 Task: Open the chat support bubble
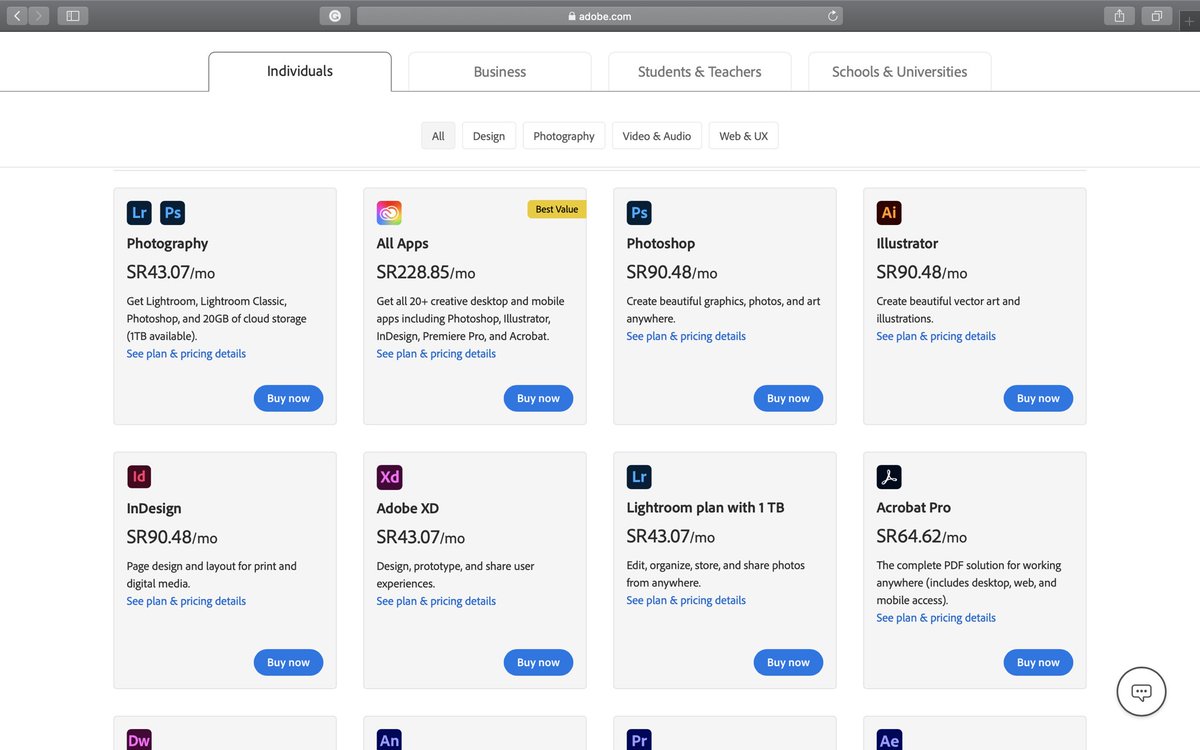1141,692
